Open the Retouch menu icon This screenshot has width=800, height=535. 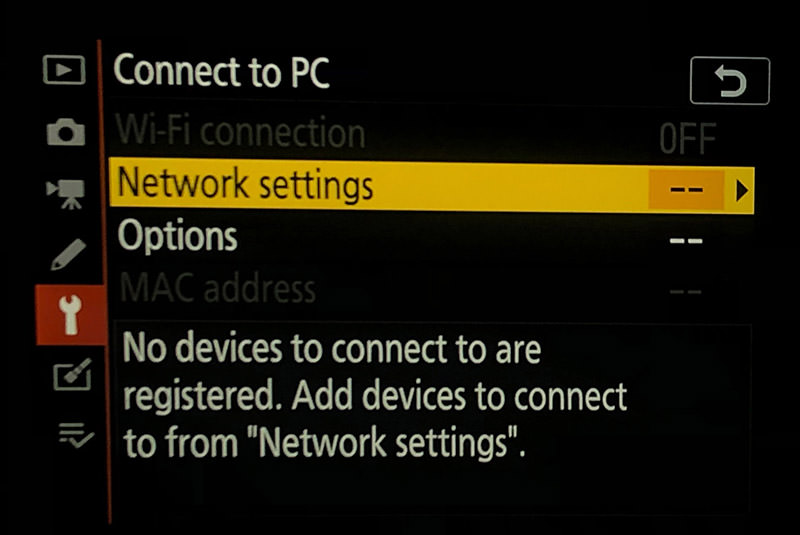click(x=72, y=374)
